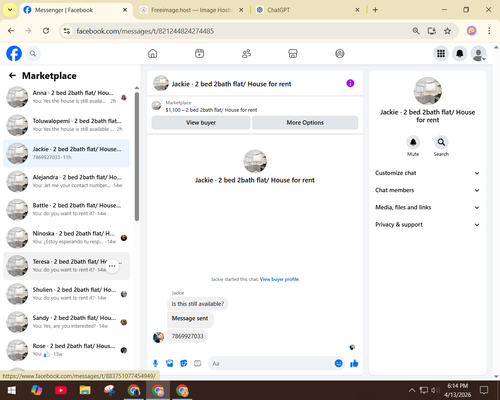Open conversation information purple icon
Image resolution: width=500 pixels, height=400 pixels.
click(x=350, y=83)
